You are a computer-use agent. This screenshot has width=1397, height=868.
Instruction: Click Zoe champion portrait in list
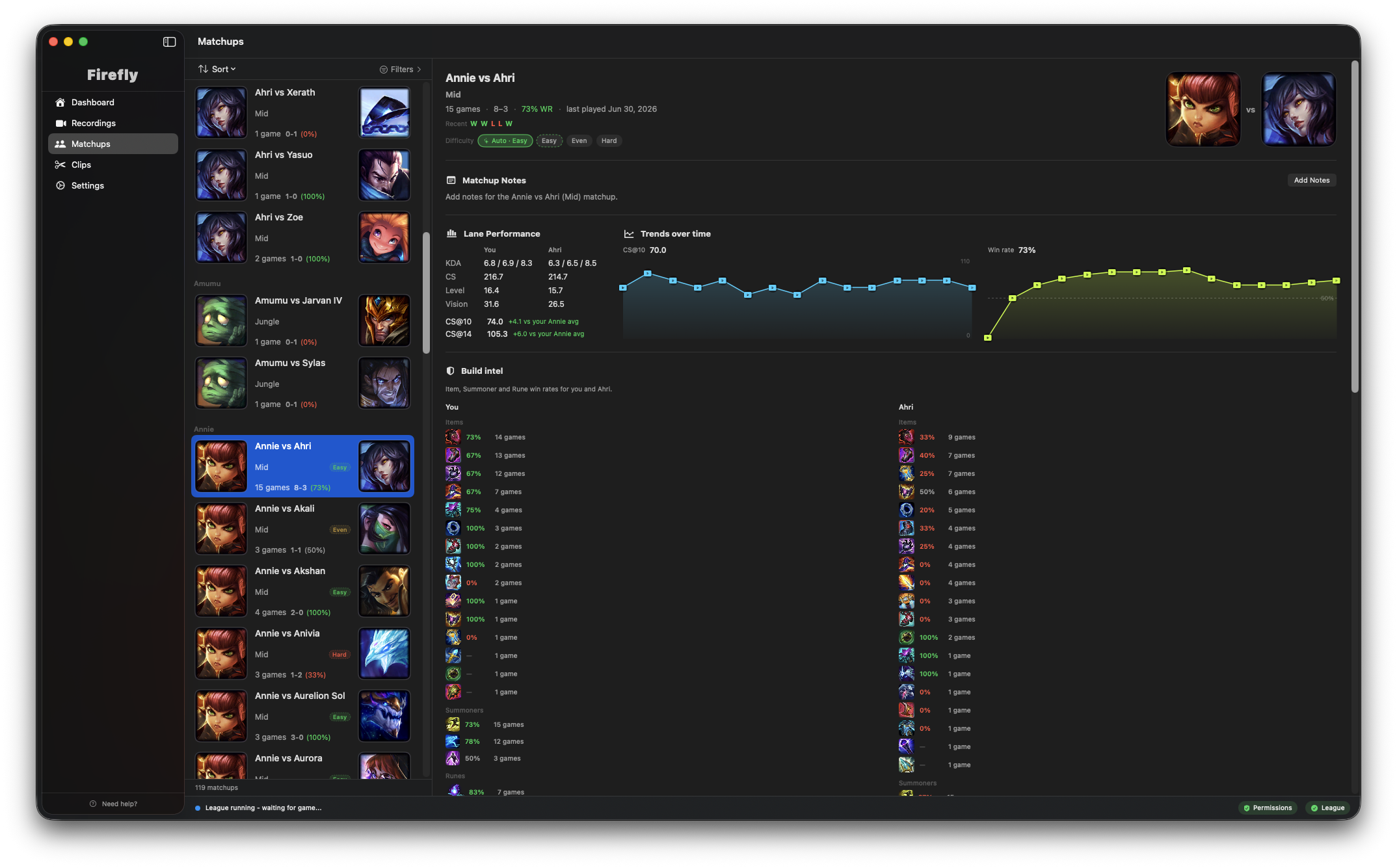384,238
